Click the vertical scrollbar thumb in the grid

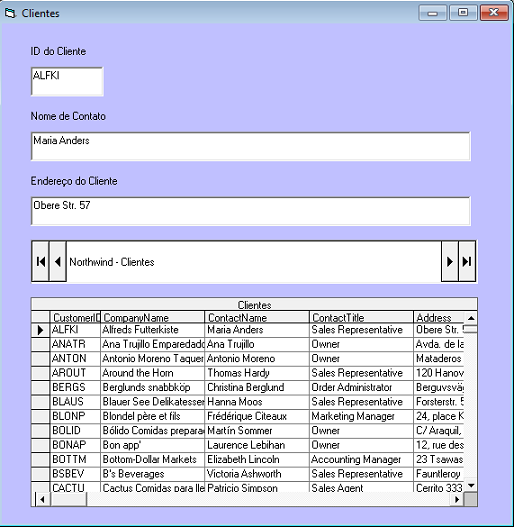coord(471,329)
